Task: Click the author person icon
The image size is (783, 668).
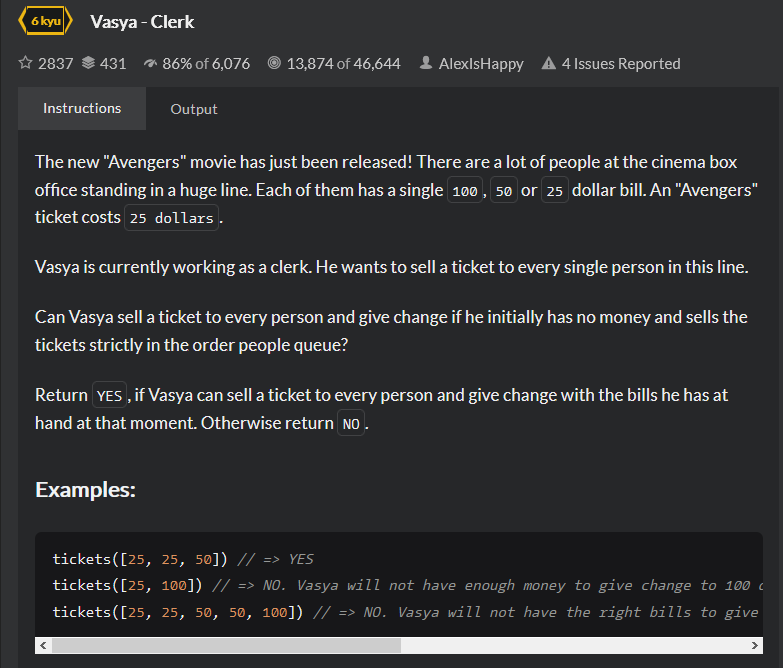Action: pos(425,63)
